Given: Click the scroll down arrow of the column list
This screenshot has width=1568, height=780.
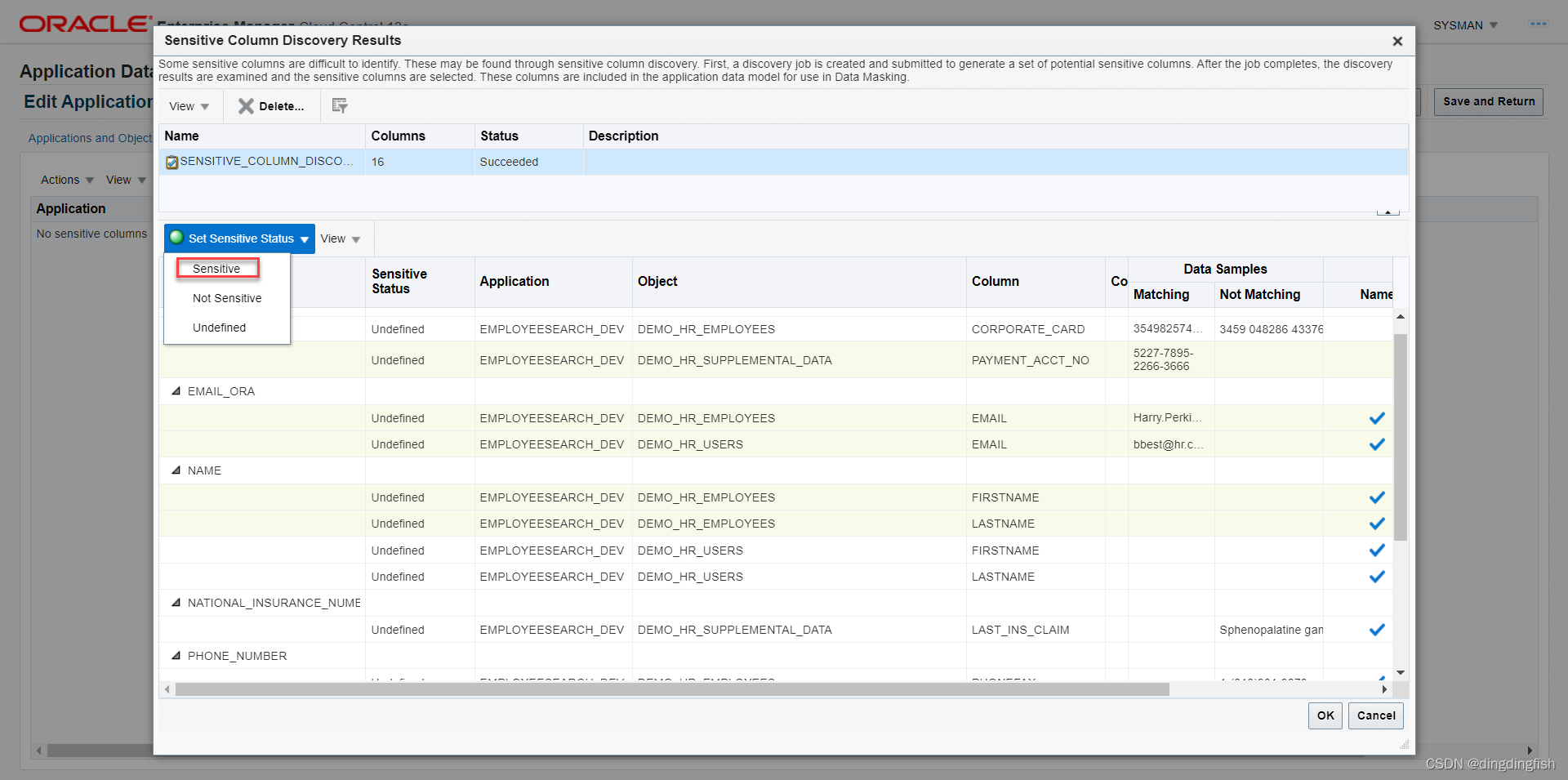Looking at the screenshot, I should [1401, 673].
